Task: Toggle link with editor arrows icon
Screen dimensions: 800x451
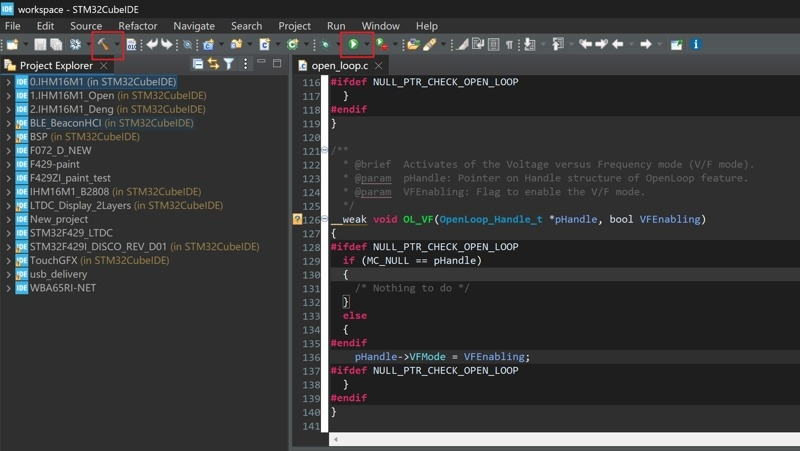Action: (x=213, y=64)
